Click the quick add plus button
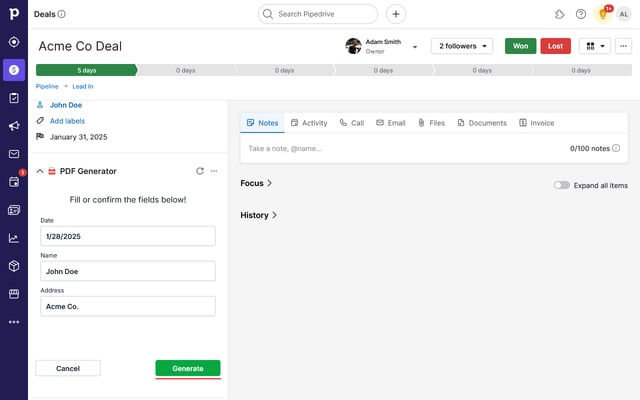 (396, 14)
